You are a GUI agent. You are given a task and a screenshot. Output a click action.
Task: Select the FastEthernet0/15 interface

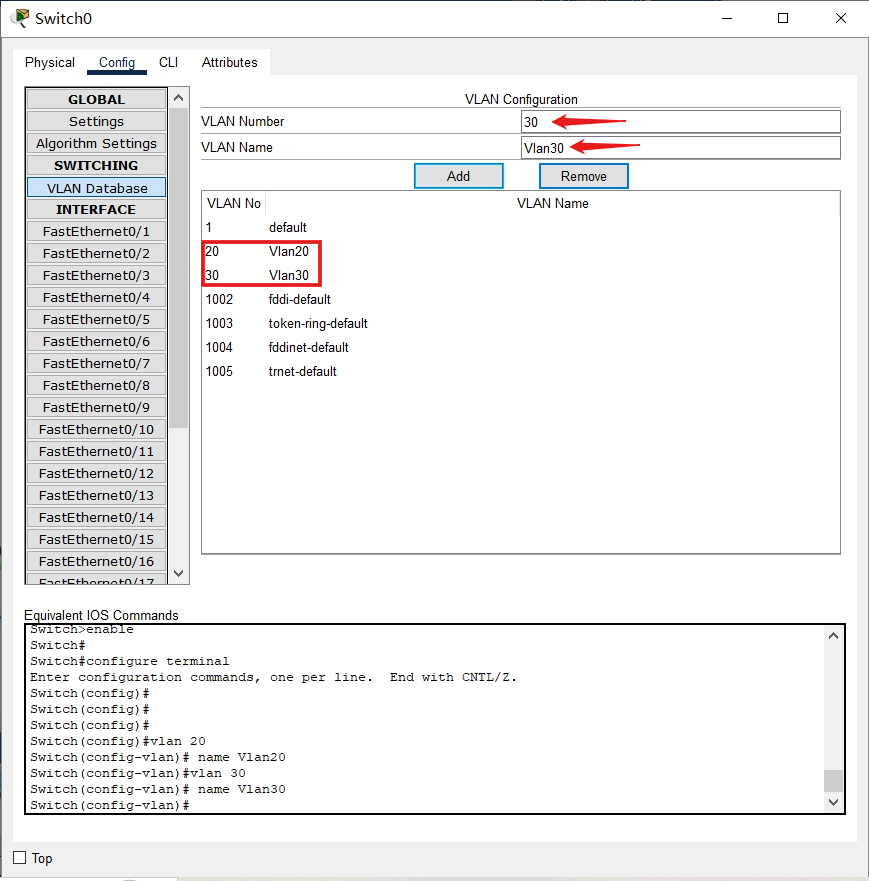click(x=96, y=539)
